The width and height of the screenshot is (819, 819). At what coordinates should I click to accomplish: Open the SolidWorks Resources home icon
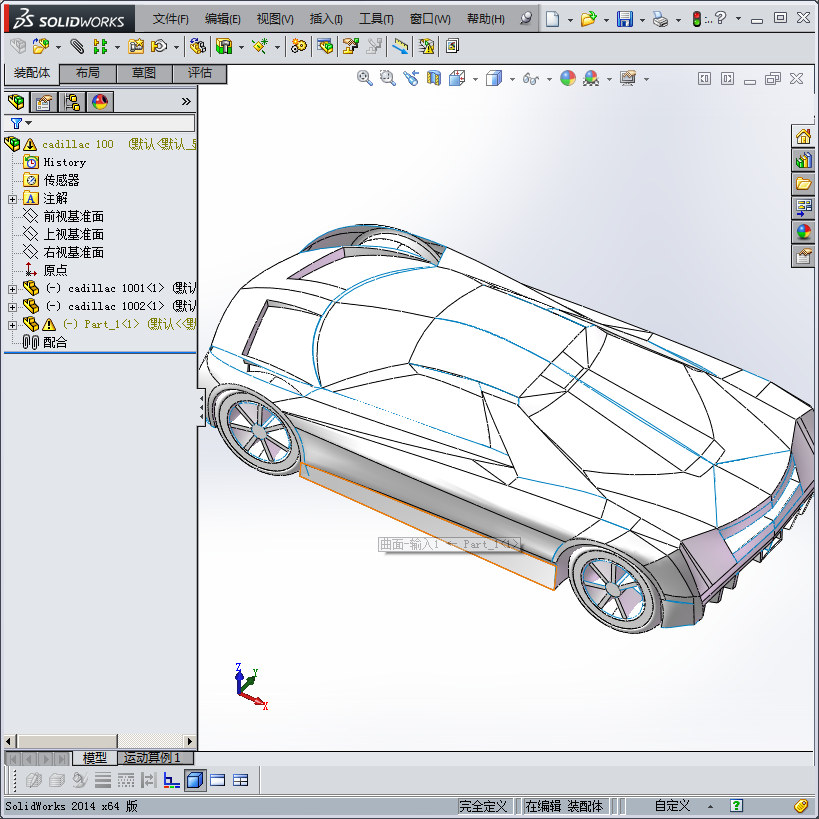[x=804, y=137]
